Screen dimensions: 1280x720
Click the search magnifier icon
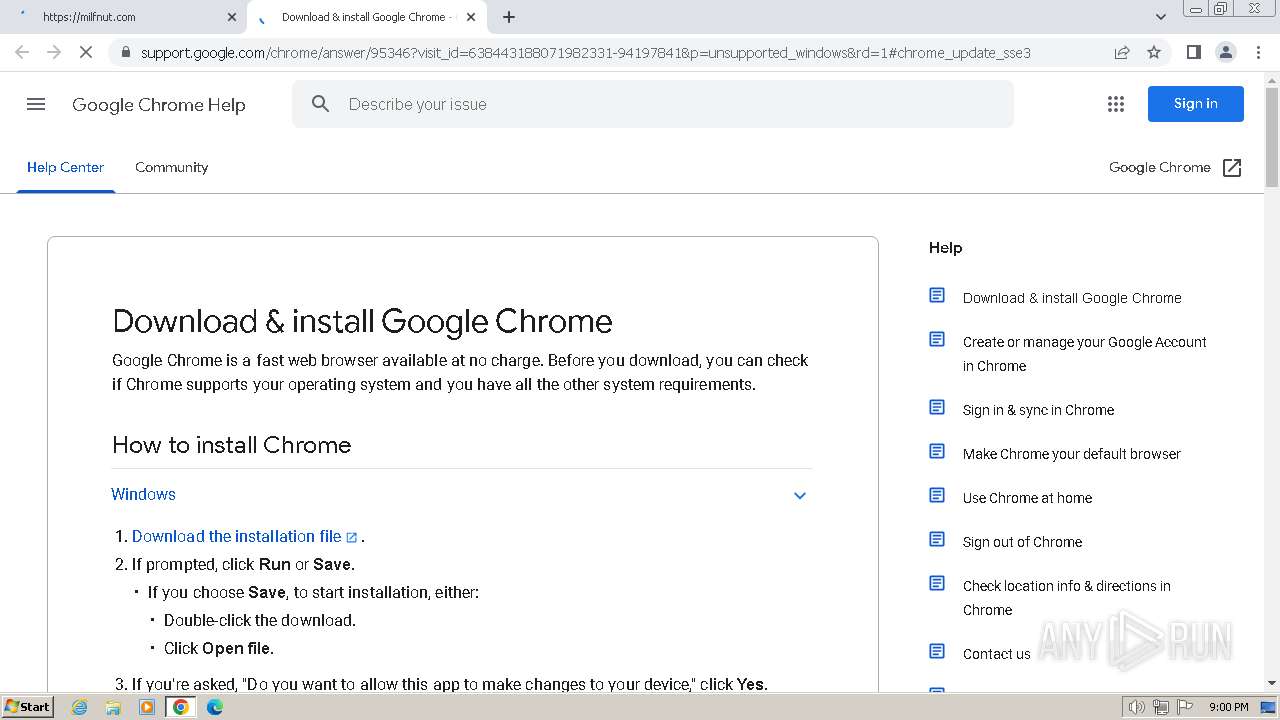[x=320, y=104]
